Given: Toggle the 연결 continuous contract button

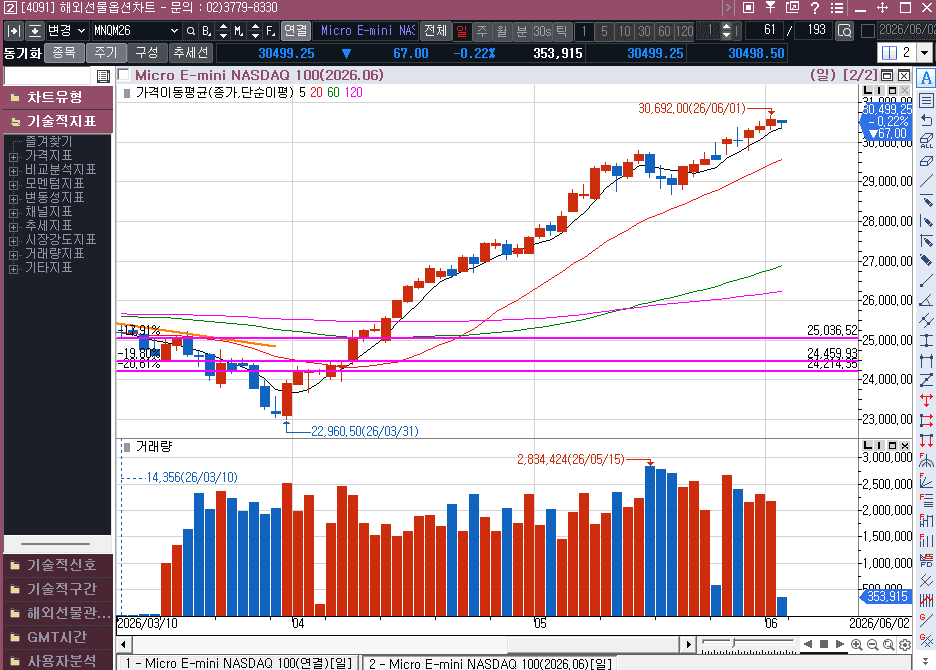Looking at the screenshot, I should [x=295, y=30].
